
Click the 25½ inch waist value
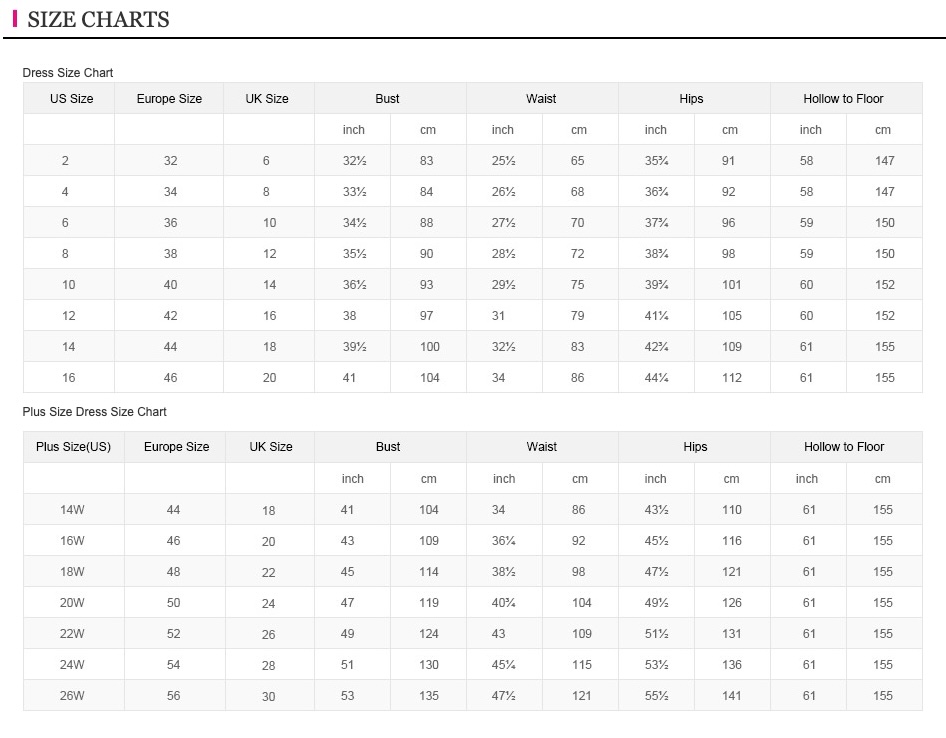(503, 161)
